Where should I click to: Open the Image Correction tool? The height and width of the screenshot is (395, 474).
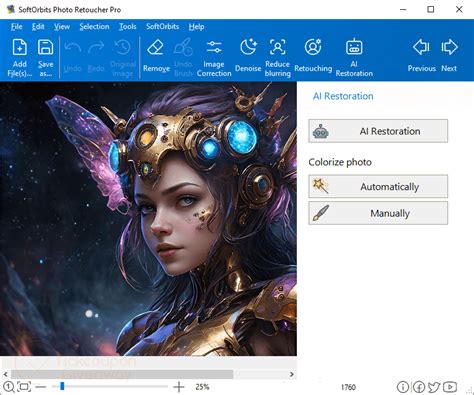tap(214, 58)
